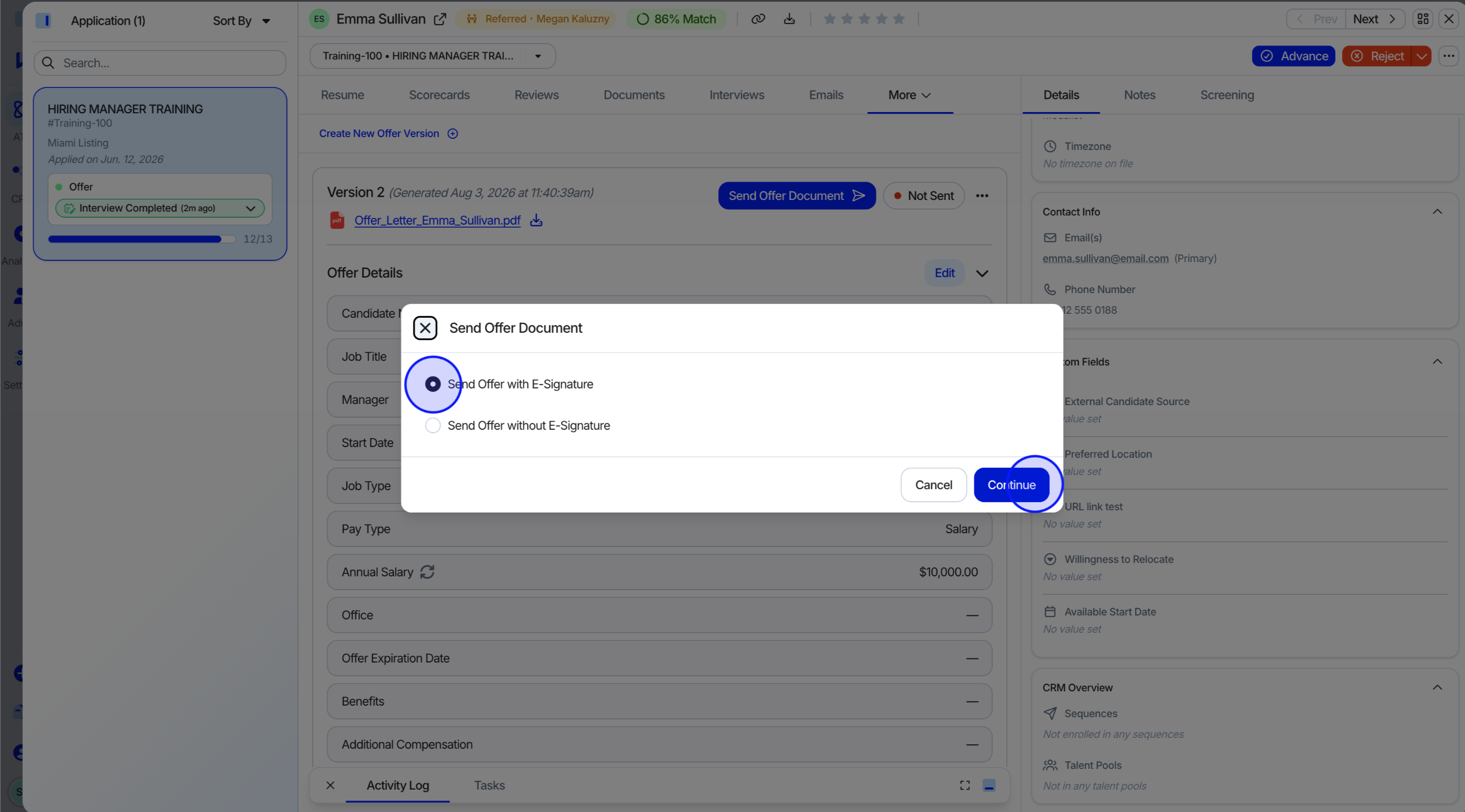
Task: Click the 12/13 application progress bar
Action: [x=141, y=239]
